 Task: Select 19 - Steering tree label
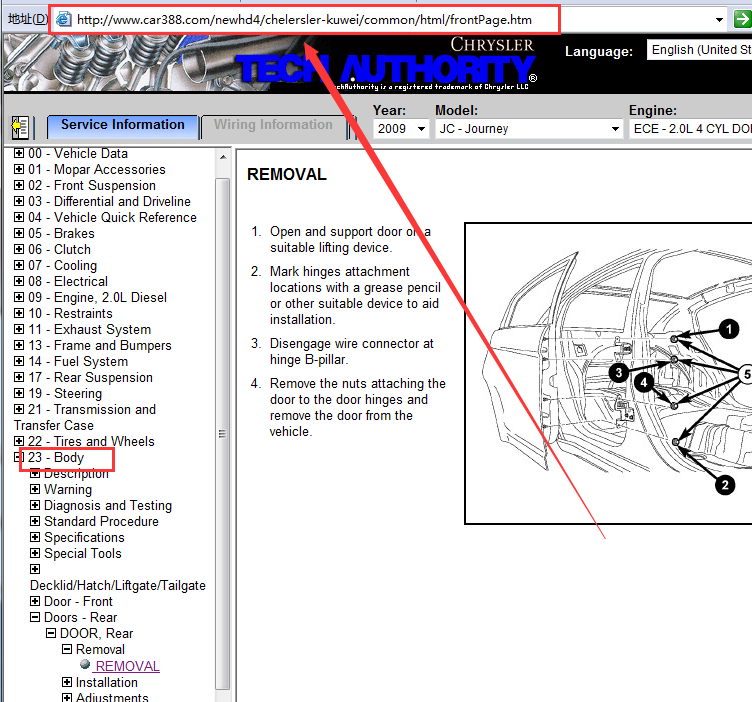[x=65, y=393]
